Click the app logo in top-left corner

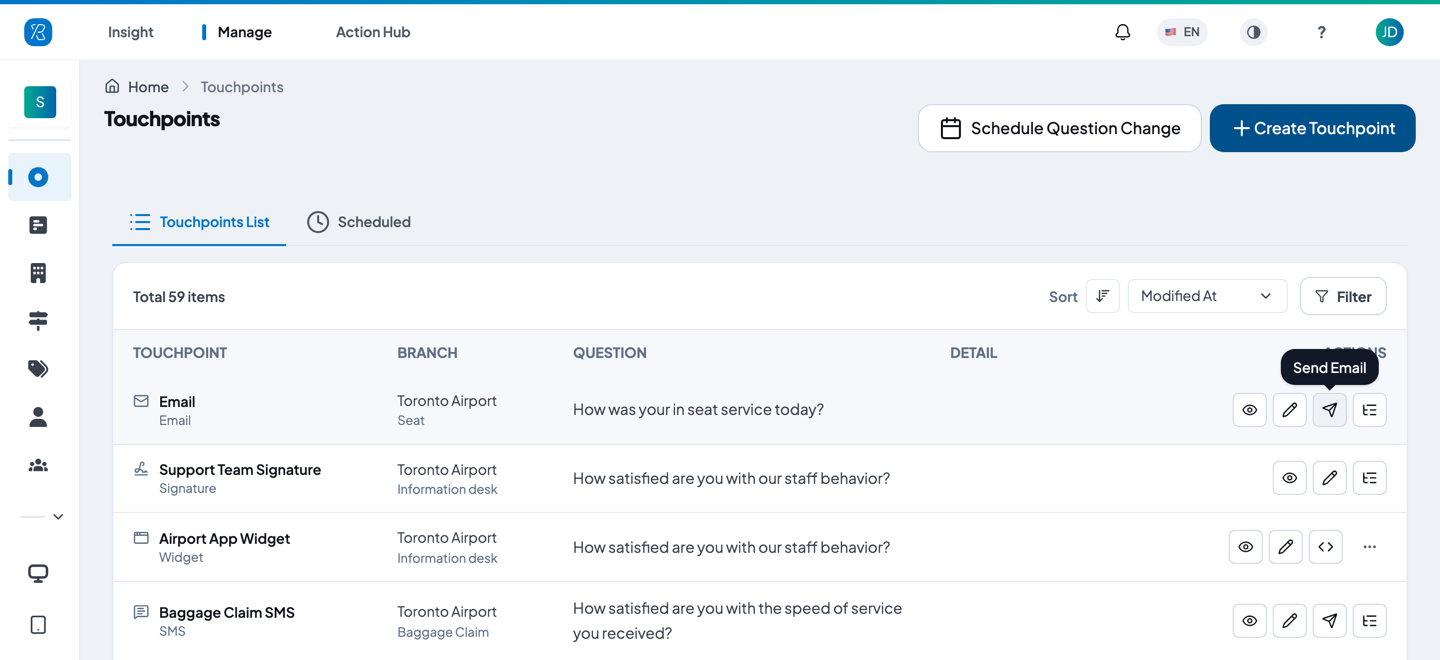pos(38,32)
